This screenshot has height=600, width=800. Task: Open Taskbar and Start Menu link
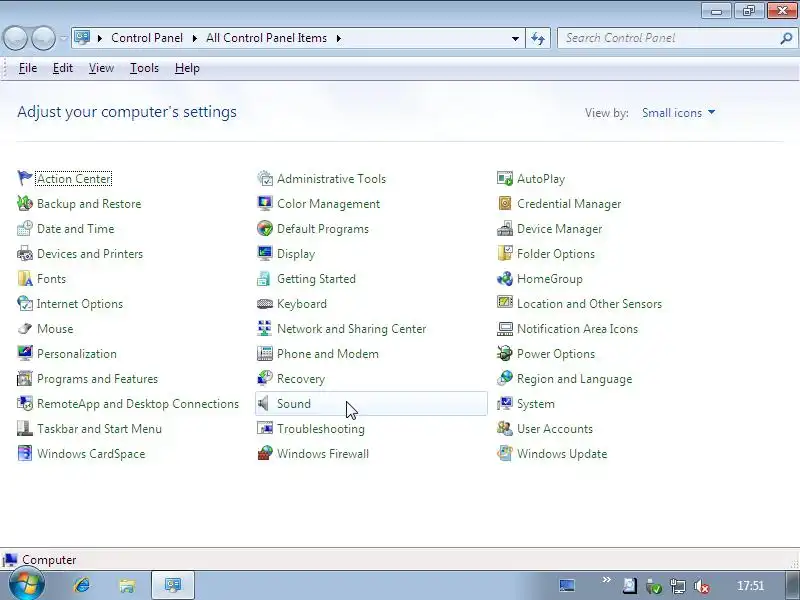pyautogui.click(x=99, y=429)
